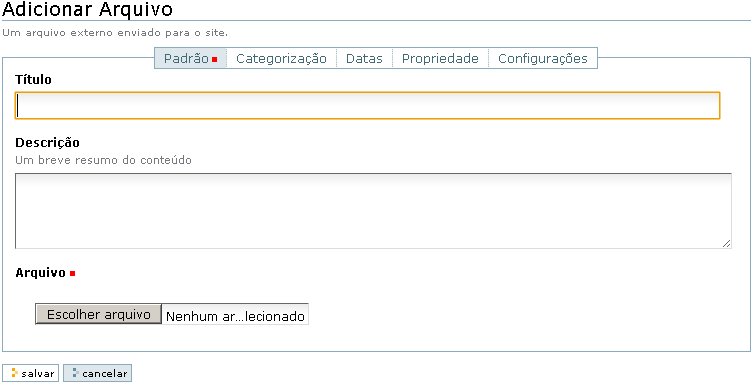Click the Descrição field label

[x=47, y=143]
